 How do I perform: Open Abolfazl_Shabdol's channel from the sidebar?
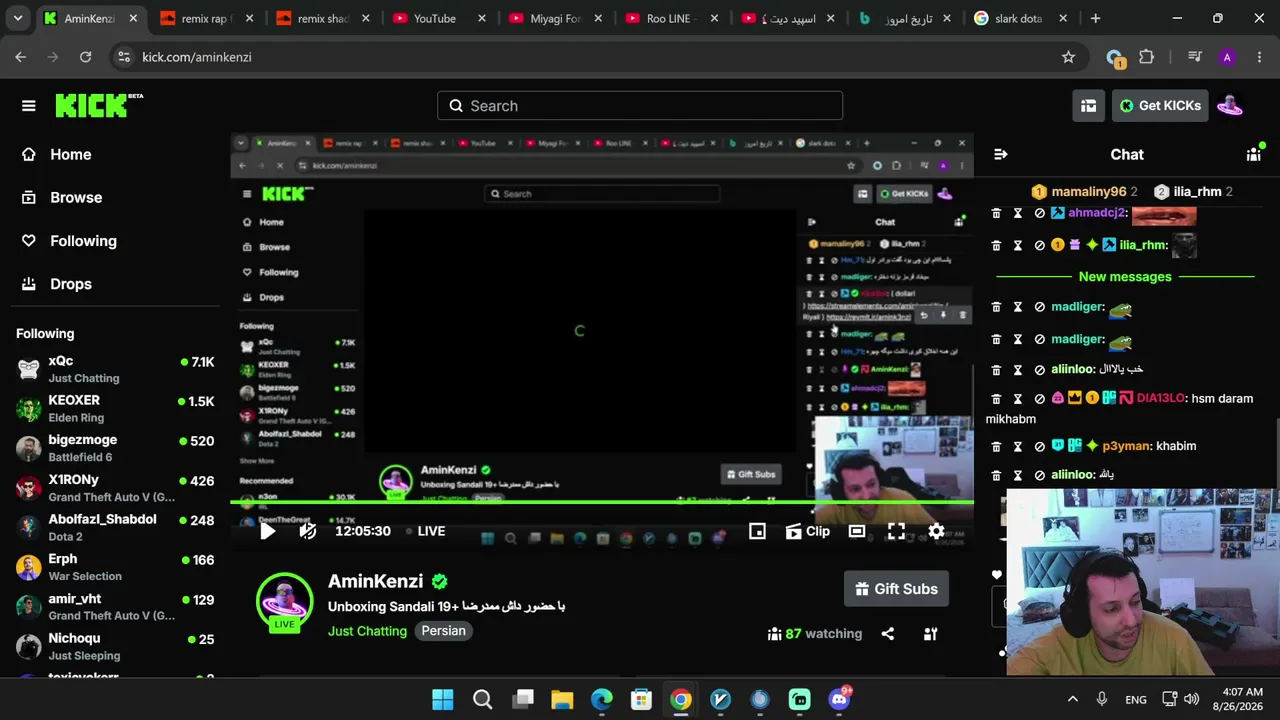click(115, 527)
